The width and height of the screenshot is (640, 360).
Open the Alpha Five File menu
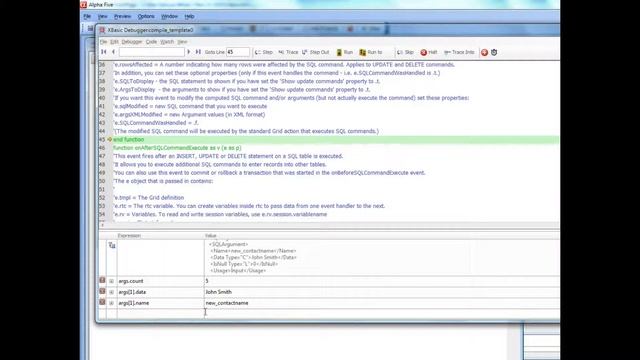(87, 16)
